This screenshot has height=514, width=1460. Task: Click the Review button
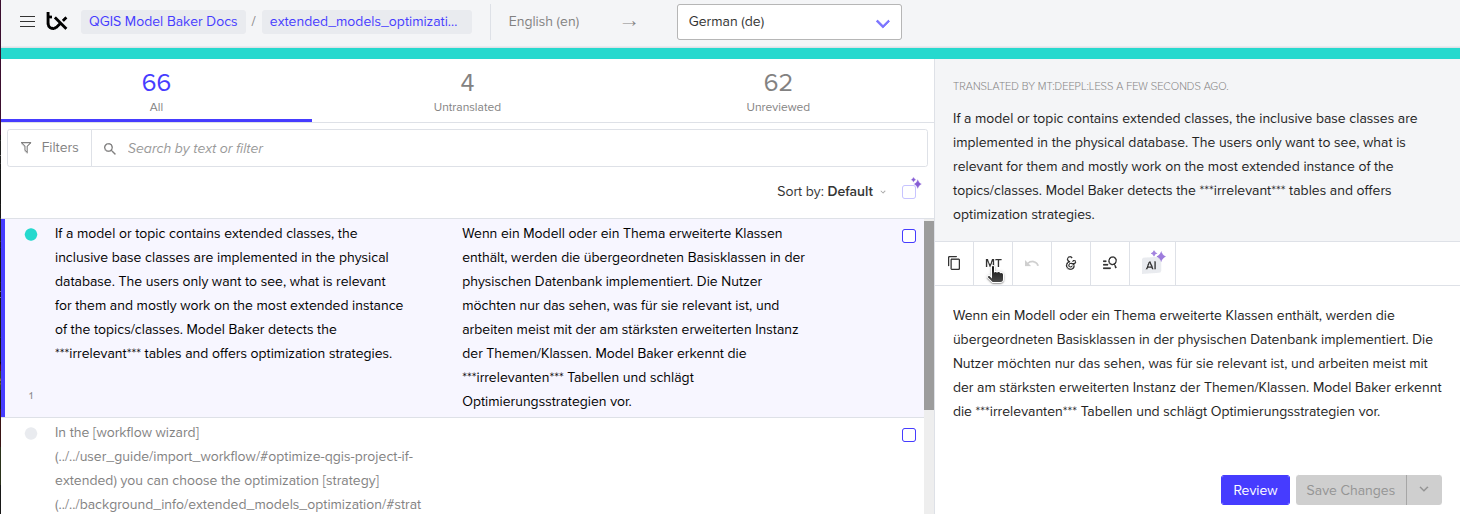(x=1255, y=490)
